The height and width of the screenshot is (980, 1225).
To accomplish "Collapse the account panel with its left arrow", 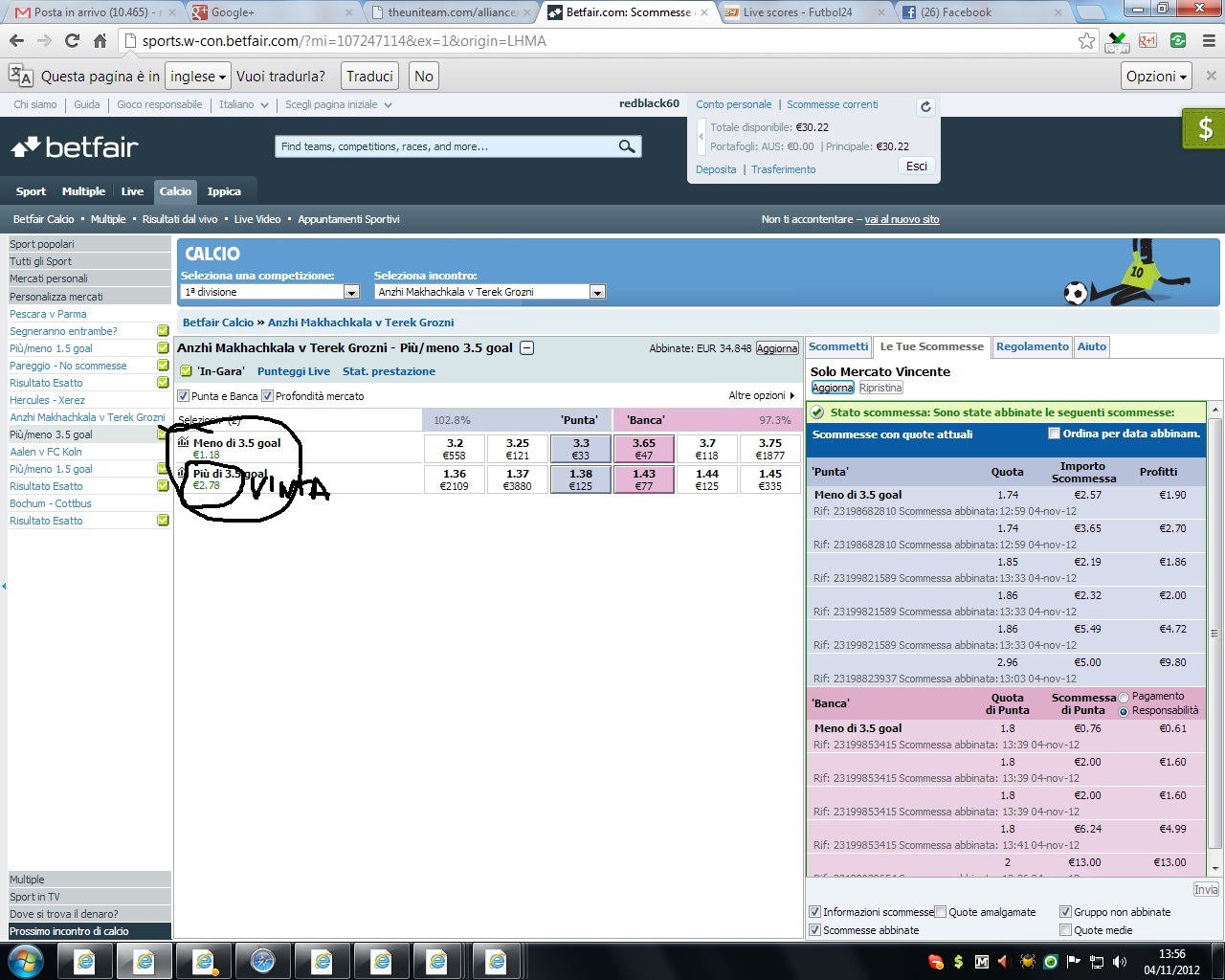I will 701,137.
